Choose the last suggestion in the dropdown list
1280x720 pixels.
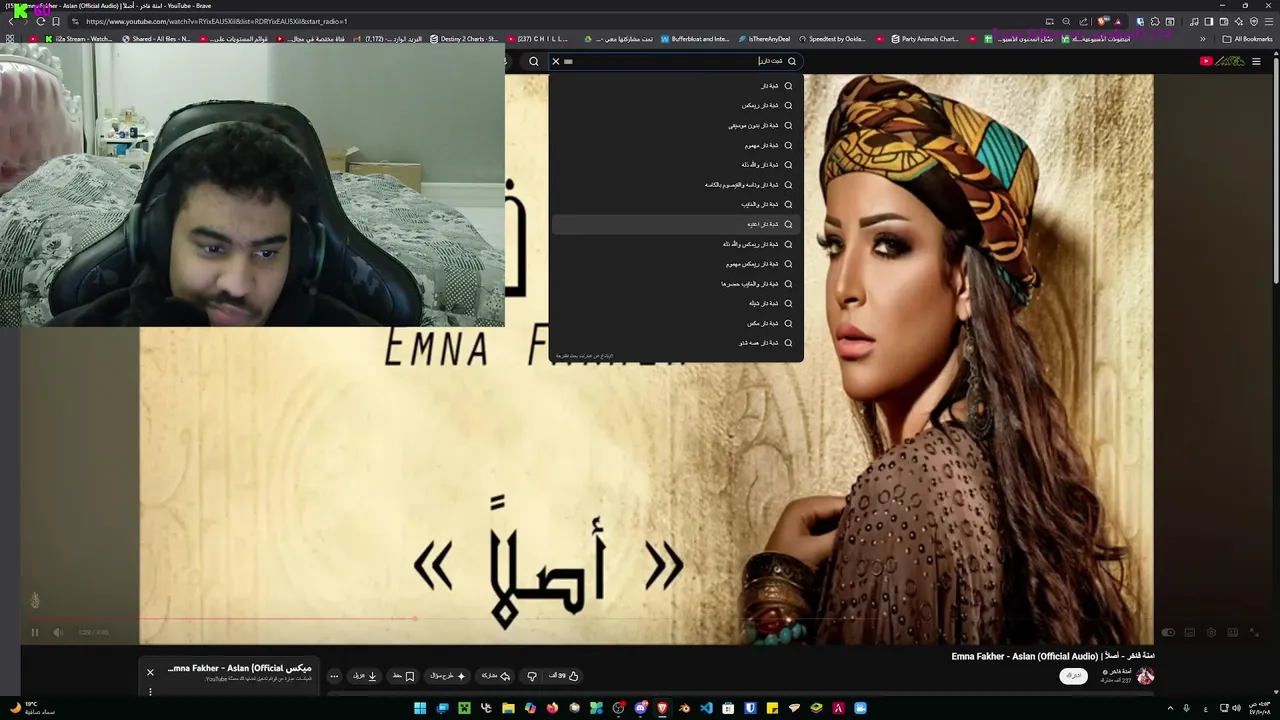(675, 343)
